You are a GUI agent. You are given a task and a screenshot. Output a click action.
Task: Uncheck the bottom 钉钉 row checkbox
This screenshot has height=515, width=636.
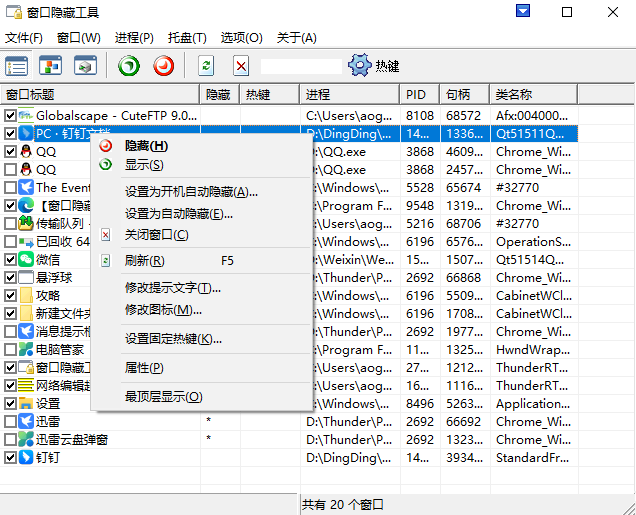[10, 457]
